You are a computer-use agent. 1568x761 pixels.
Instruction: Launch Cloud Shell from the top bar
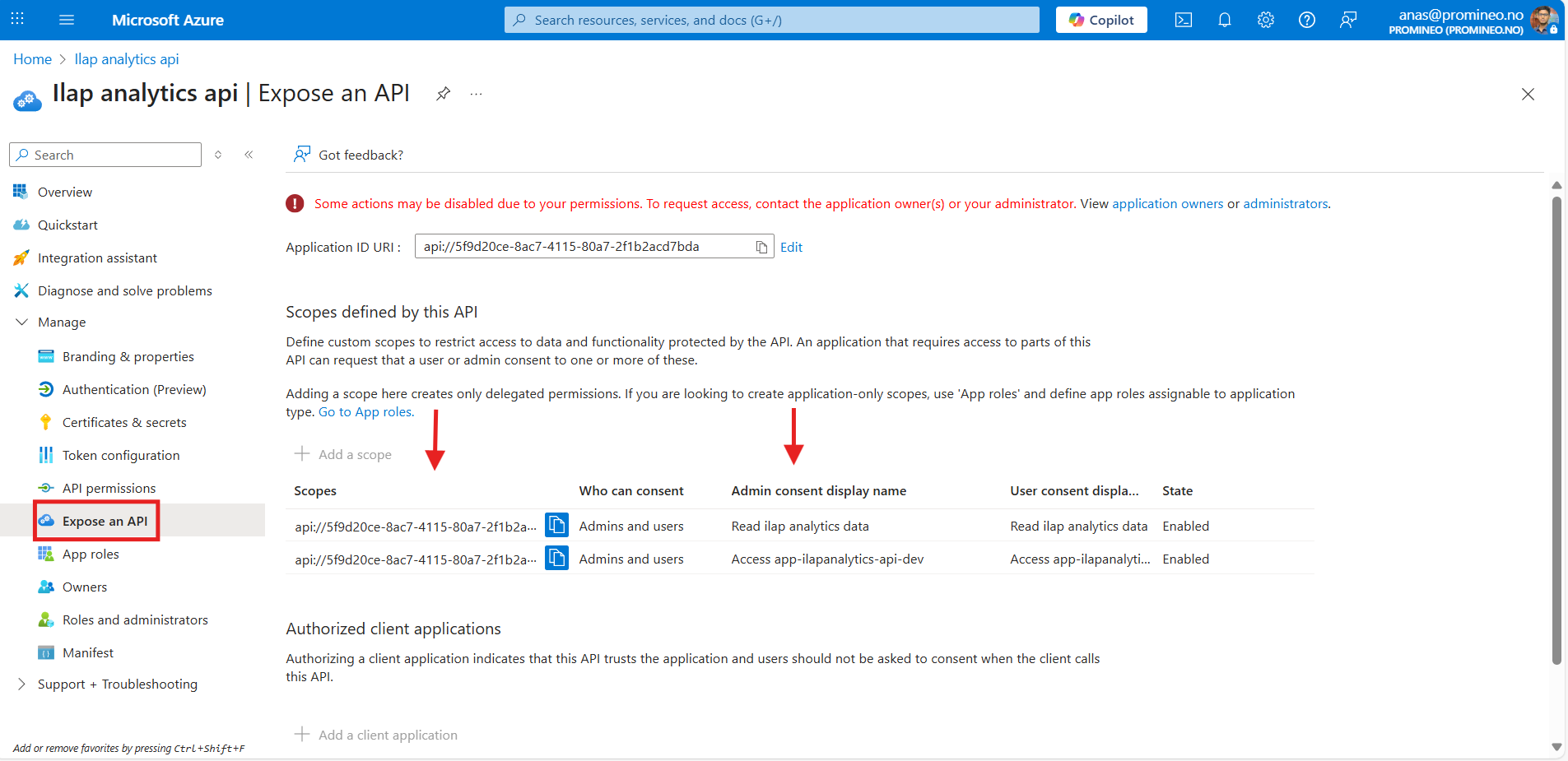pos(1183,20)
